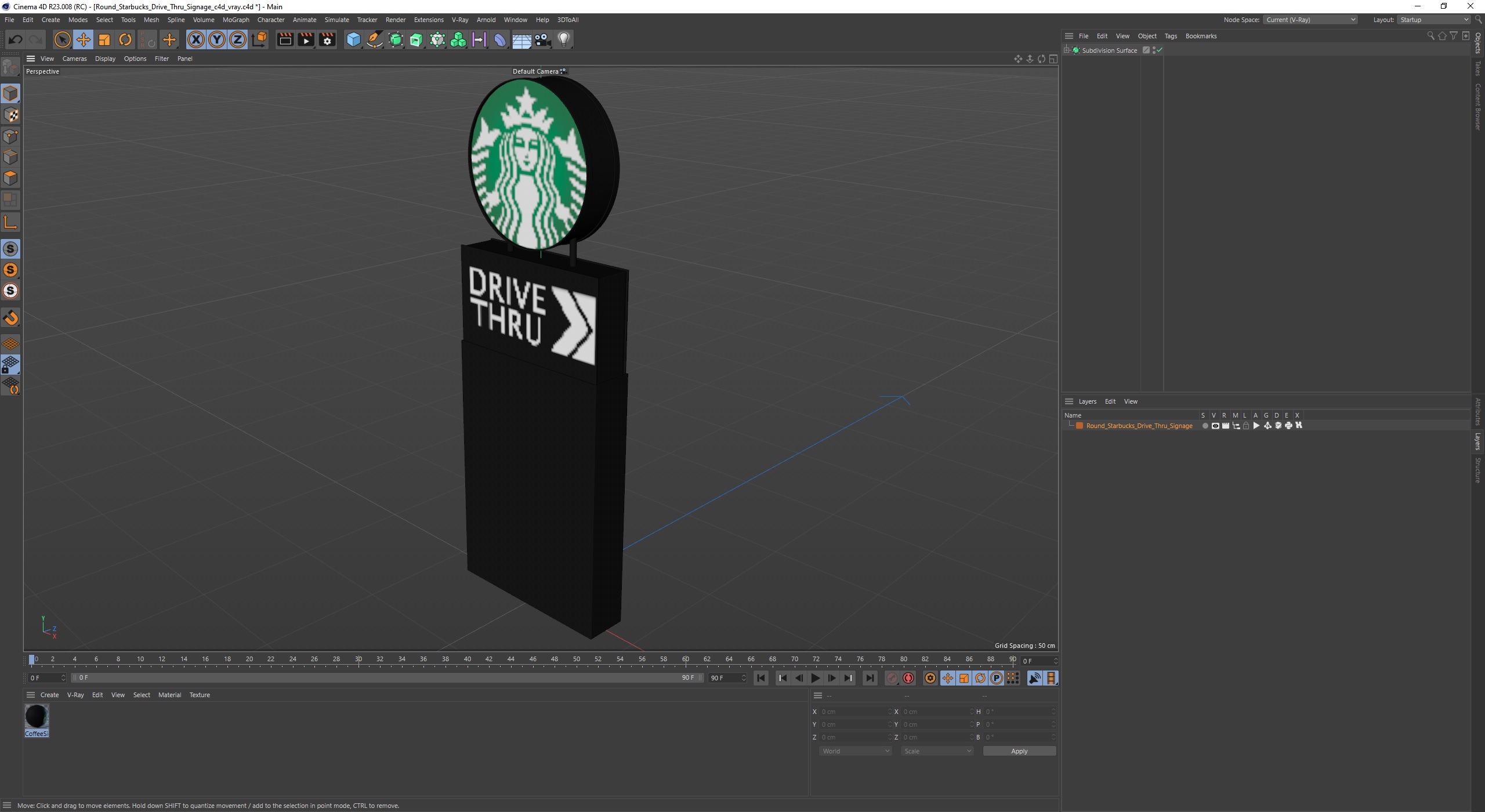Screen dimensions: 1485x812
Task: Open the World coordinate system dropdown
Action: 855,751
